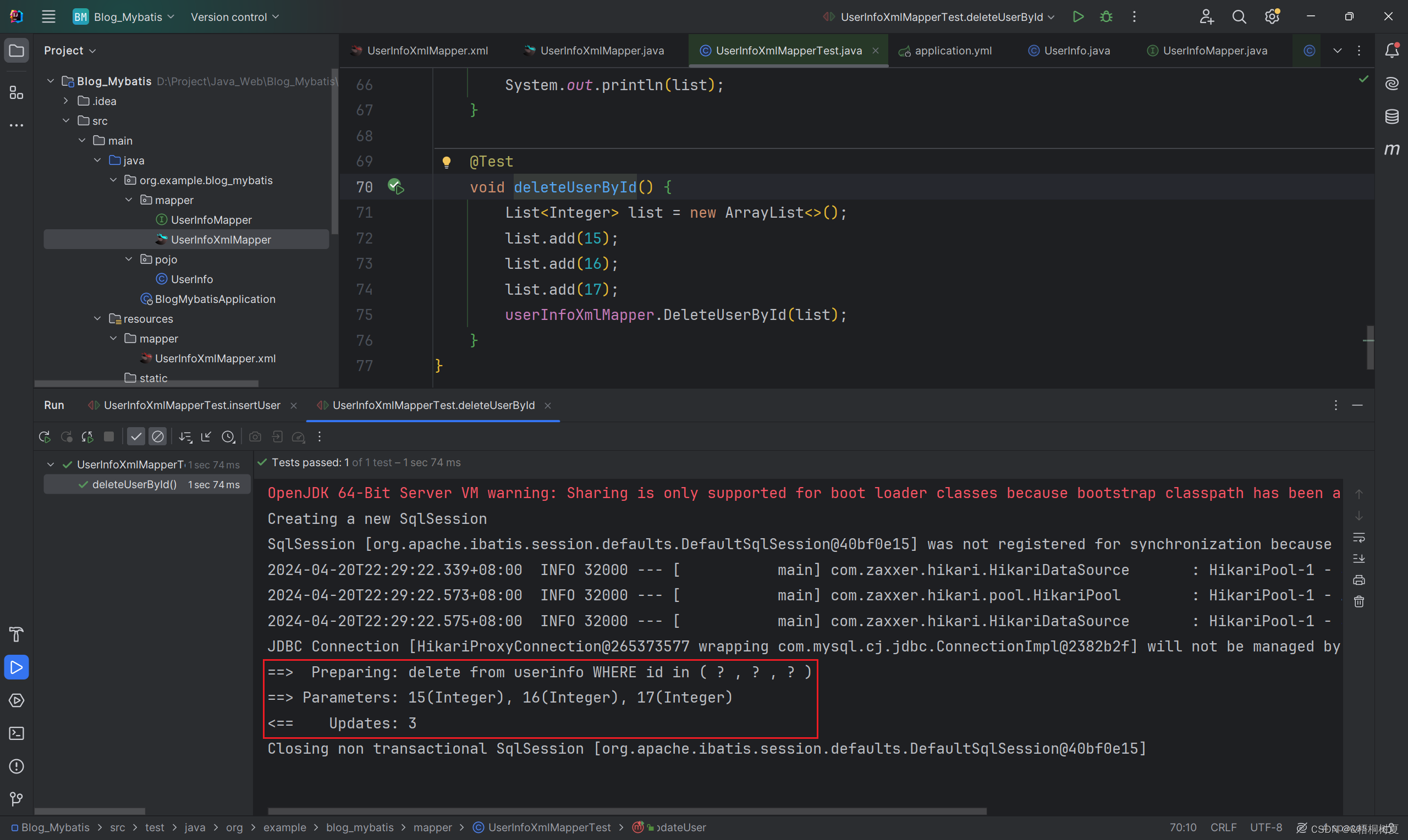Select deleteUserById() test result
Image resolution: width=1408 pixels, height=840 pixels.
(147, 484)
